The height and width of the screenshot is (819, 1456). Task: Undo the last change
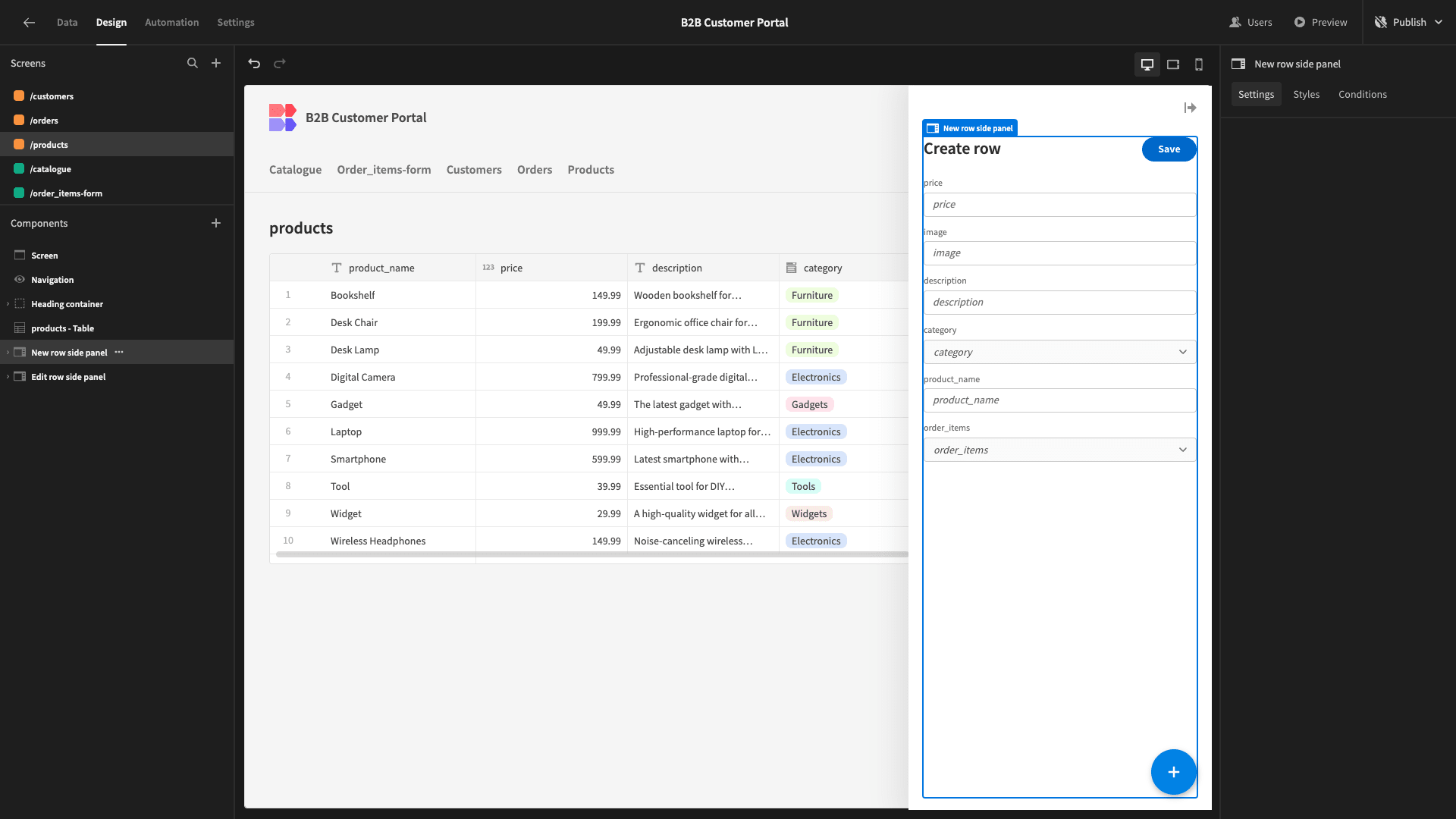click(254, 64)
